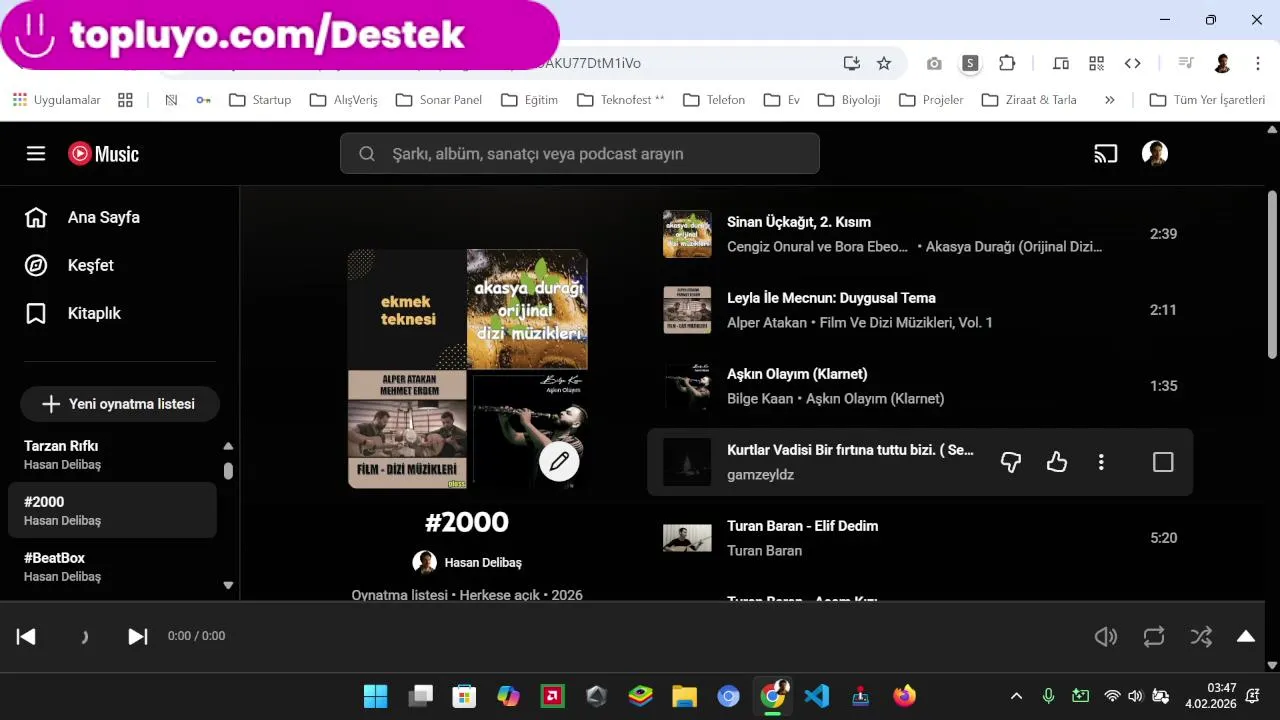Select the #2000 playlist in sidebar

[112, 510]
